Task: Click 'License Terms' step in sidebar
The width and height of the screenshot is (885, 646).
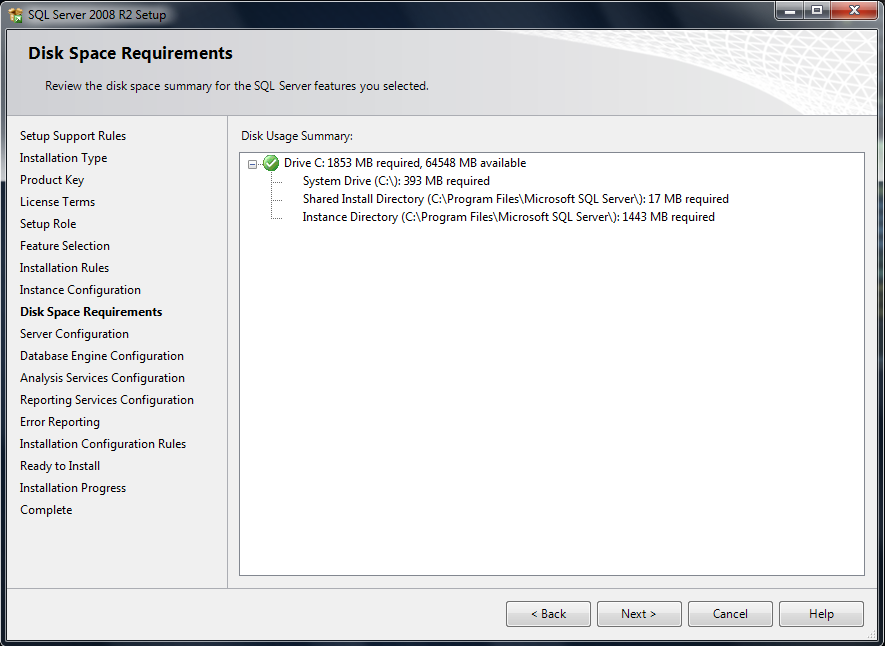Action: (57, 202)
